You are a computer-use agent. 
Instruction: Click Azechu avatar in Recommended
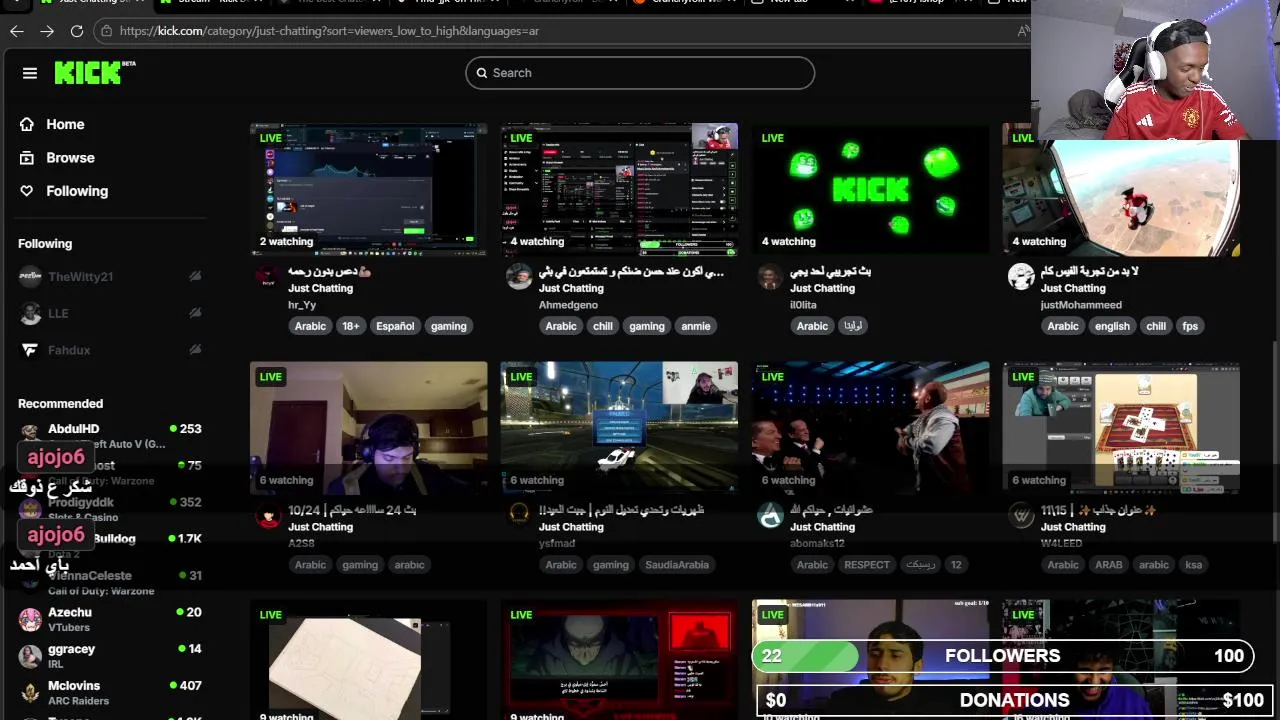30,619
